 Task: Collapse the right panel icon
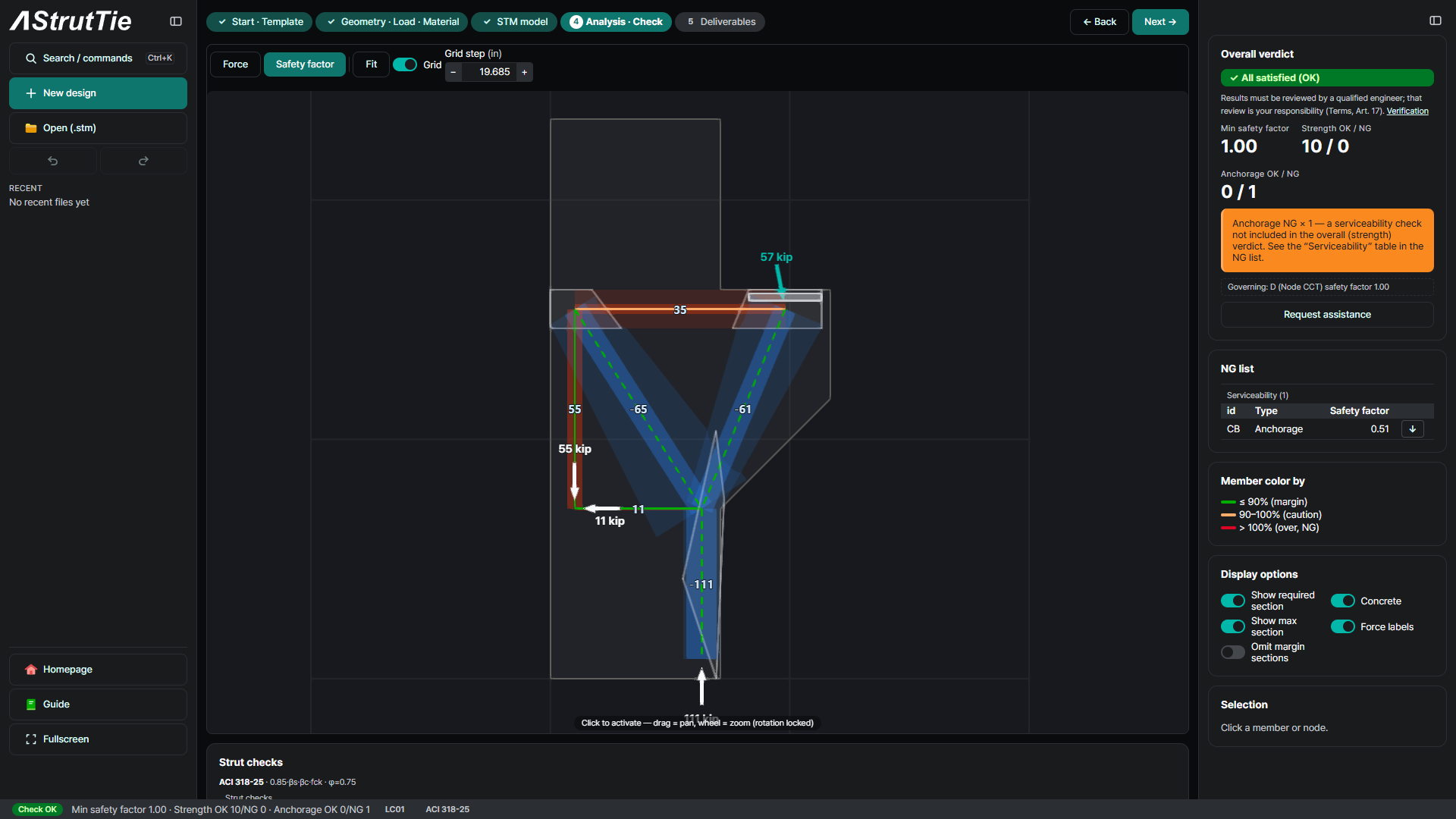point(1436,20)
